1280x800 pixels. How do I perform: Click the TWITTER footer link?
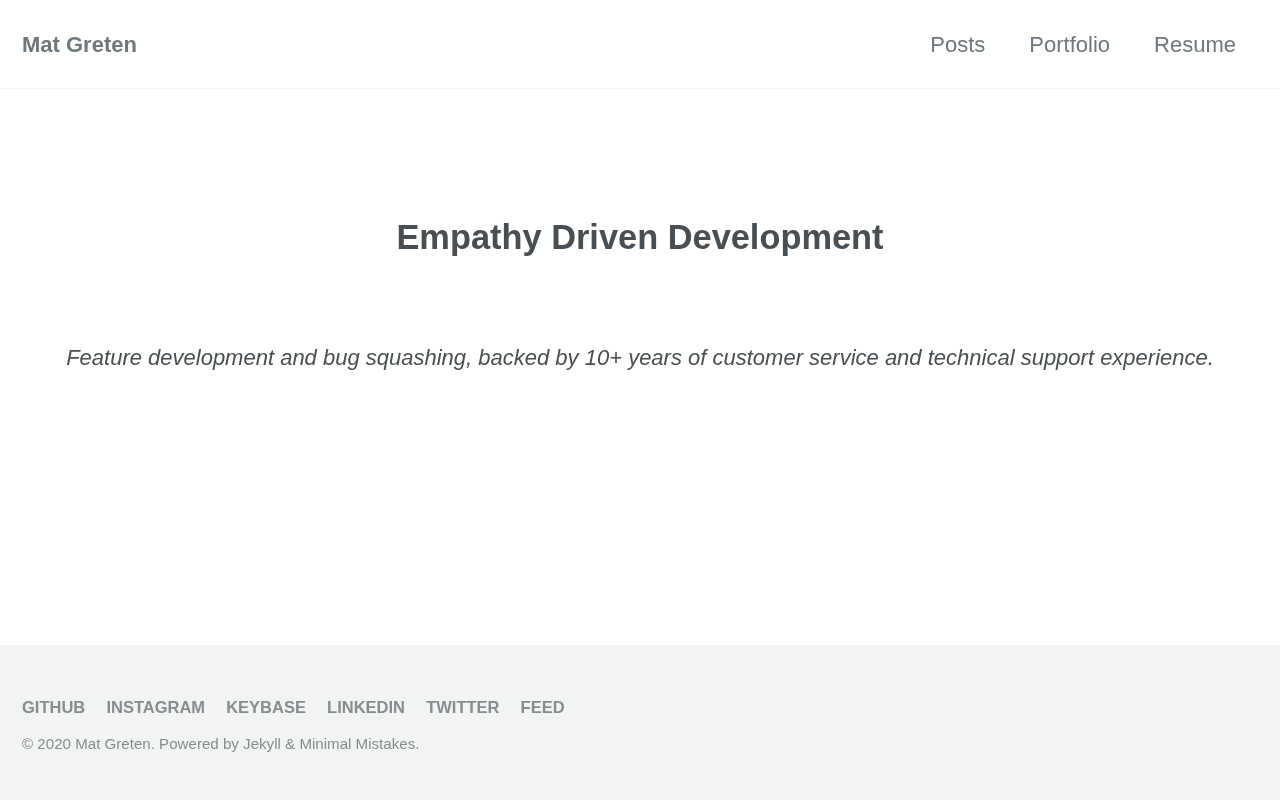tap(462, 707)
